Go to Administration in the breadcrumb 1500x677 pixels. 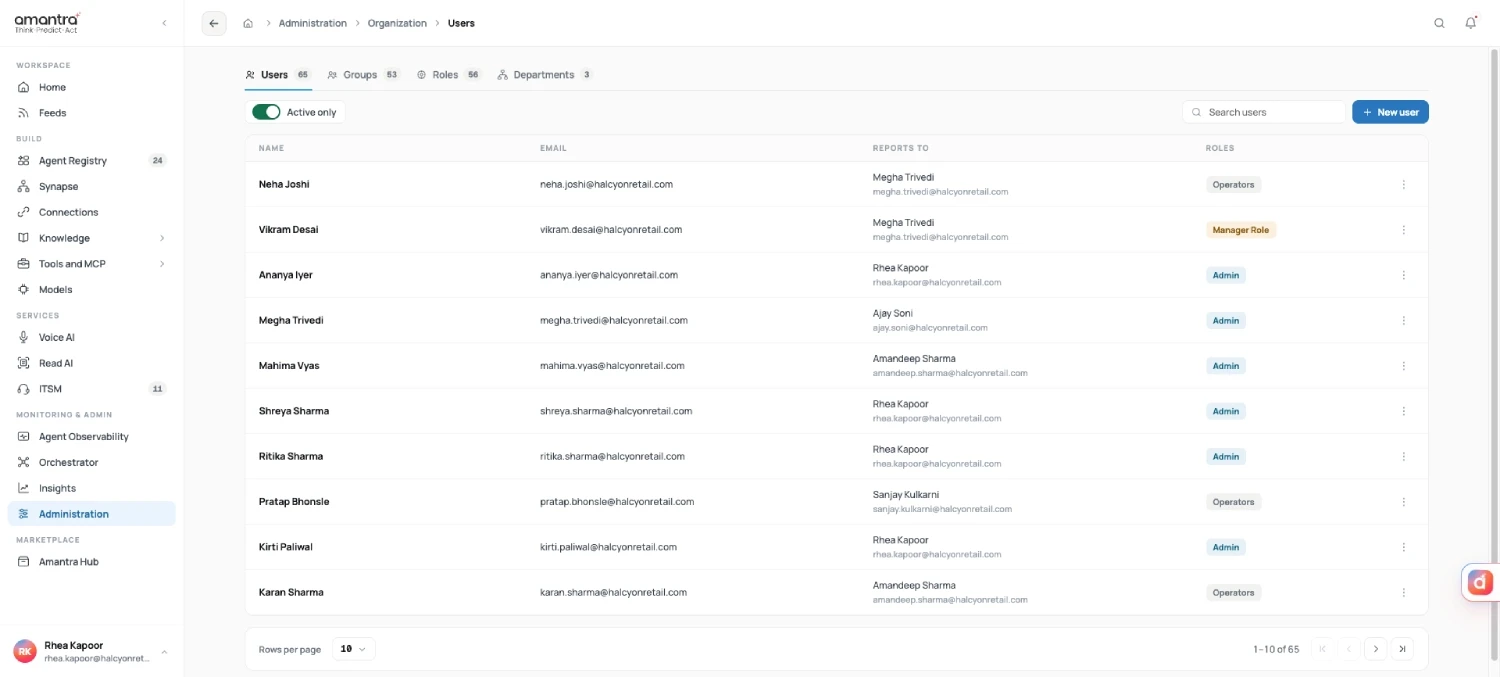(x=313, y=23)
